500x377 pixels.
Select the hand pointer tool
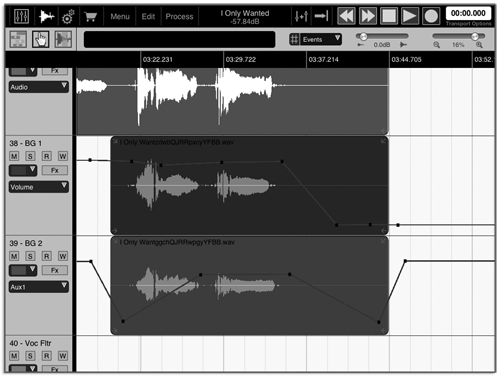point(41,39)
